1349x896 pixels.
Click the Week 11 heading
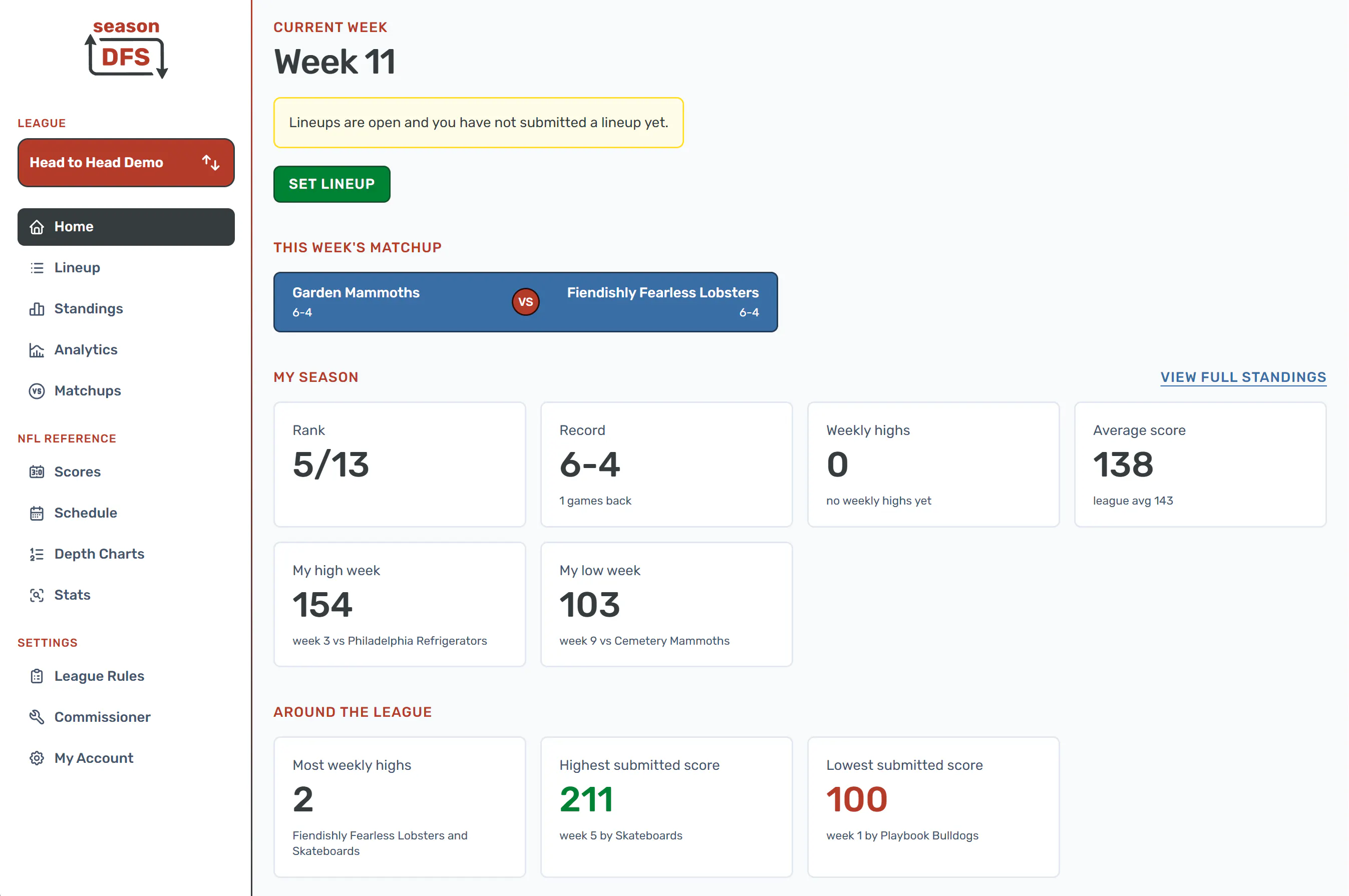335,62
